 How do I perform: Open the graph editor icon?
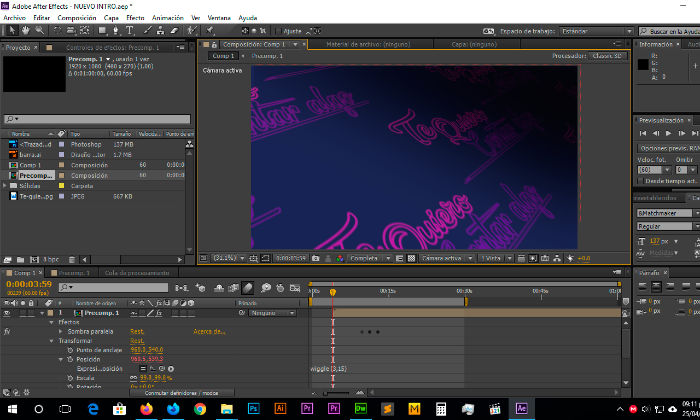click(295, 288)
